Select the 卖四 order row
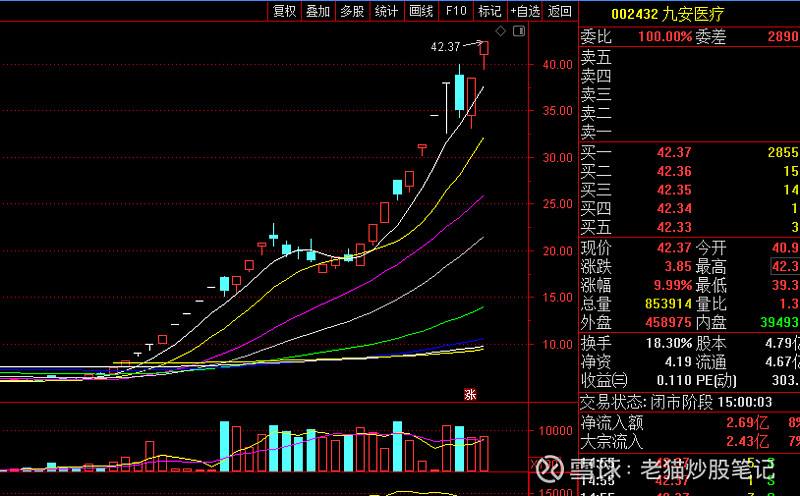The image size is (800, 496). 690,76
